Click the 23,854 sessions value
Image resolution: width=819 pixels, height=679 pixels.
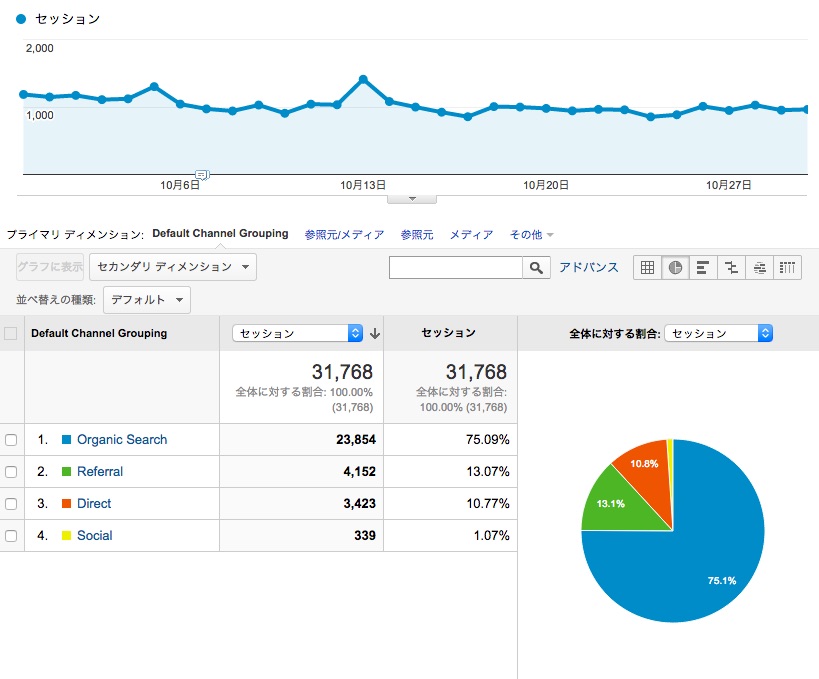pos(356,440)
